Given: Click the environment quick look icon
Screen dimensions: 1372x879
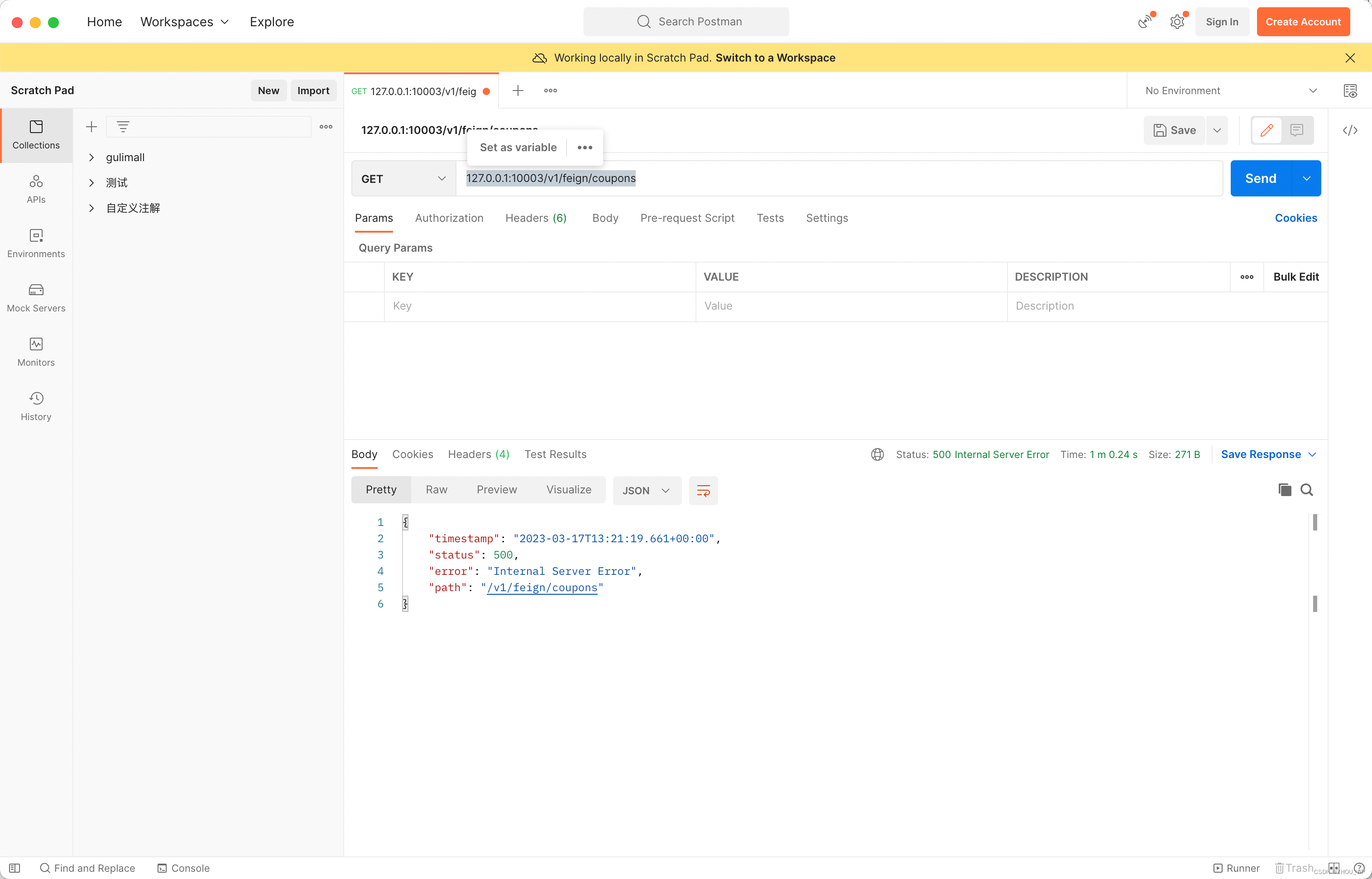Looking at the screenshot, I should pyautogui.click(x=1350, y=91).
